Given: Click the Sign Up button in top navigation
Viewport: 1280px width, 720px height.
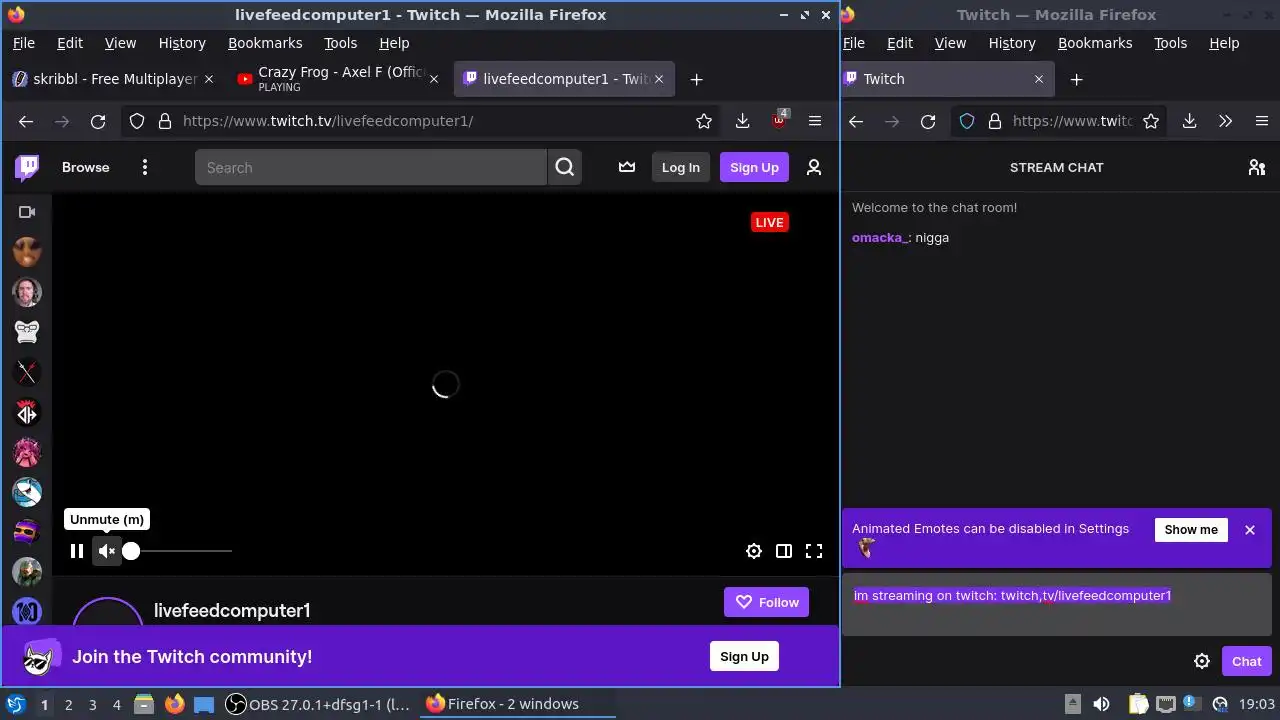Looking at the screenshot, I should tap(754, 167).
